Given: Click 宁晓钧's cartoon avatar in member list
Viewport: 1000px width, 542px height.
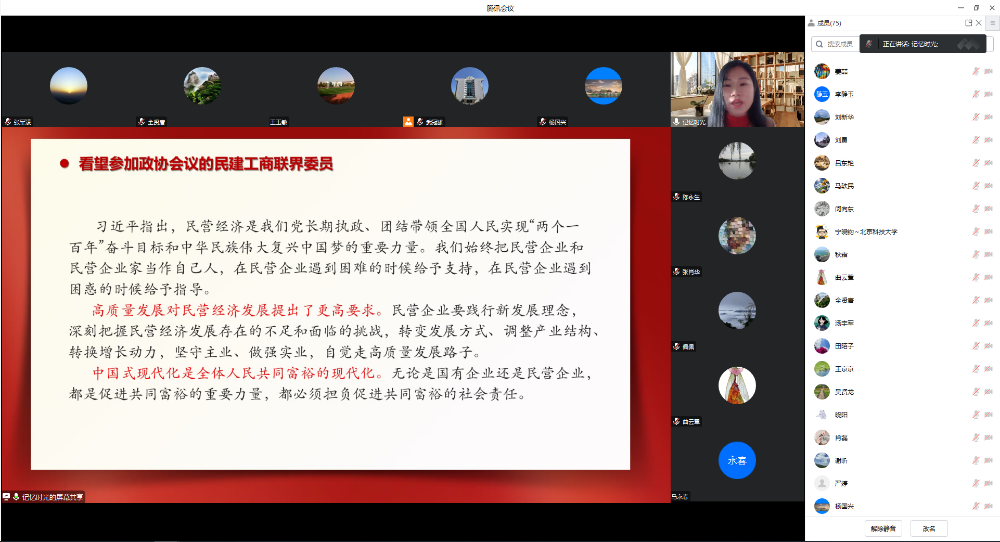Looking at the screenshot, I should tap(822, 231).
